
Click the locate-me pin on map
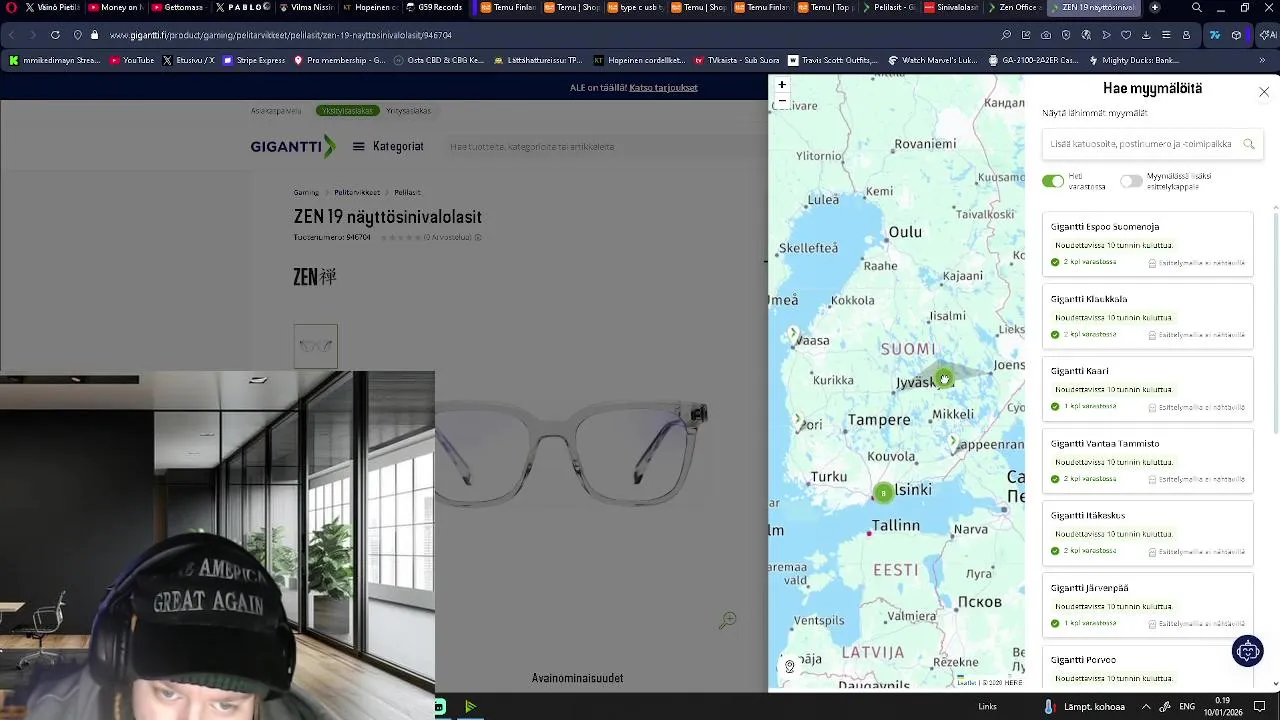tap(789, 666)
